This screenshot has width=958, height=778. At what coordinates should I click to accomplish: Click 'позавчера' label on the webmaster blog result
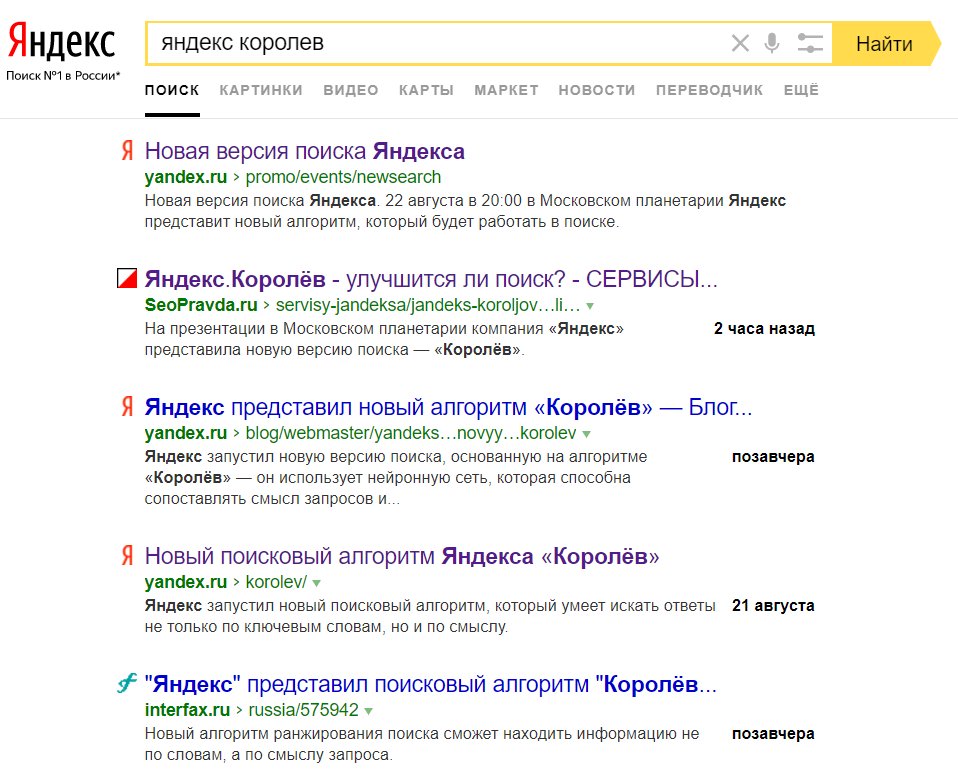coord(773,457)
